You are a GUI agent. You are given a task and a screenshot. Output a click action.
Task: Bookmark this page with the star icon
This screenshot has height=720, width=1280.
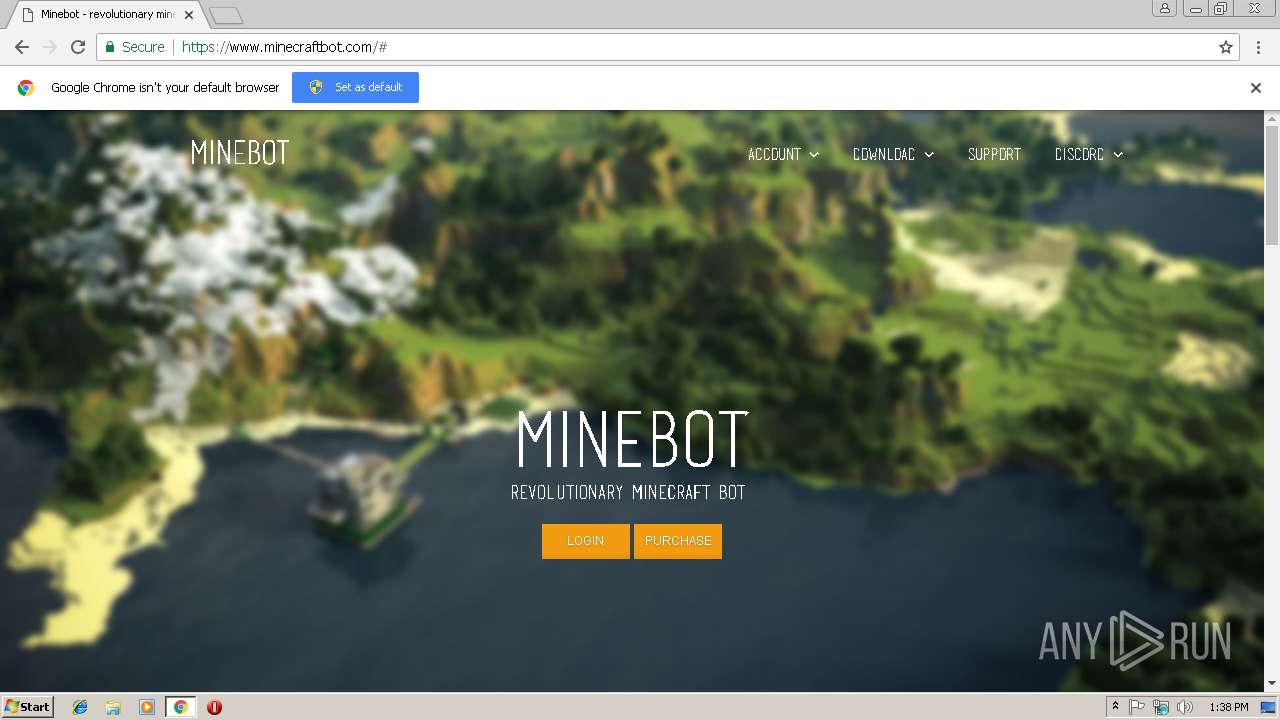point(1226,47)
